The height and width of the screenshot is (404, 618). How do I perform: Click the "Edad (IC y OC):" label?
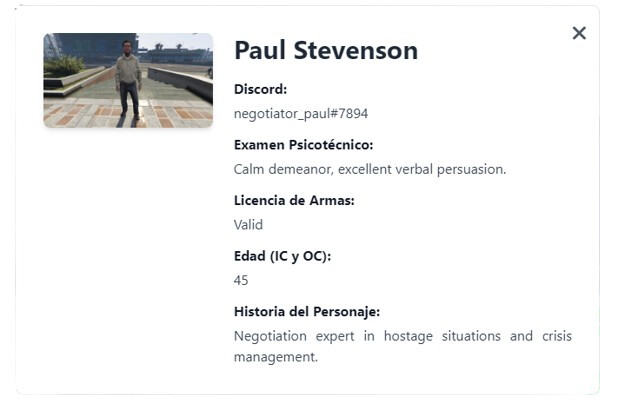[x=282, y=256]
